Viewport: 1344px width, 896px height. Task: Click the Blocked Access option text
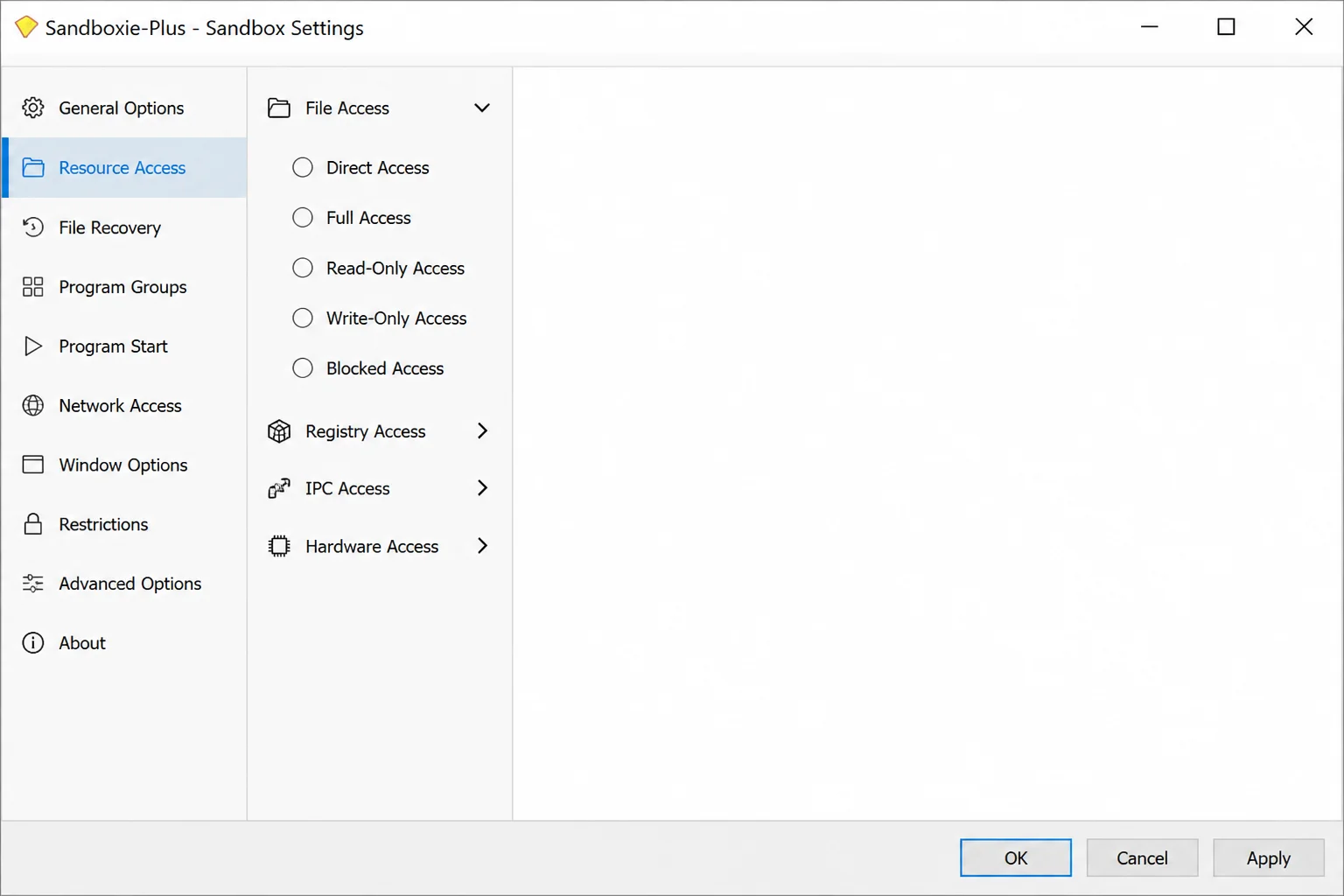(385, 368)
